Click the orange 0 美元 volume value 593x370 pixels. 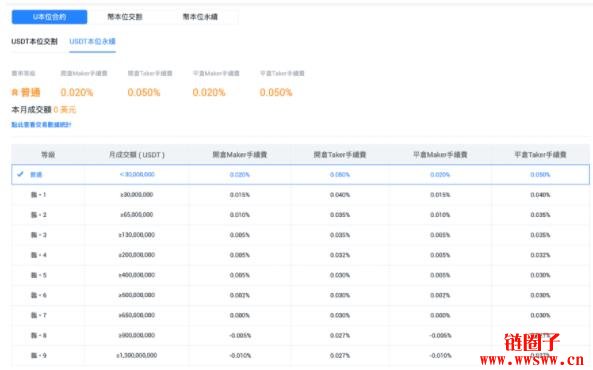point(65,110)
